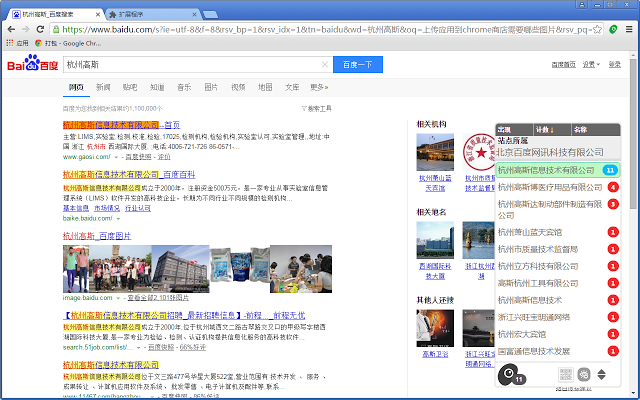The width and height of the screenshot is (640, 400).
Task: Select the 网页 search category
Action: (x=76, y=87)
